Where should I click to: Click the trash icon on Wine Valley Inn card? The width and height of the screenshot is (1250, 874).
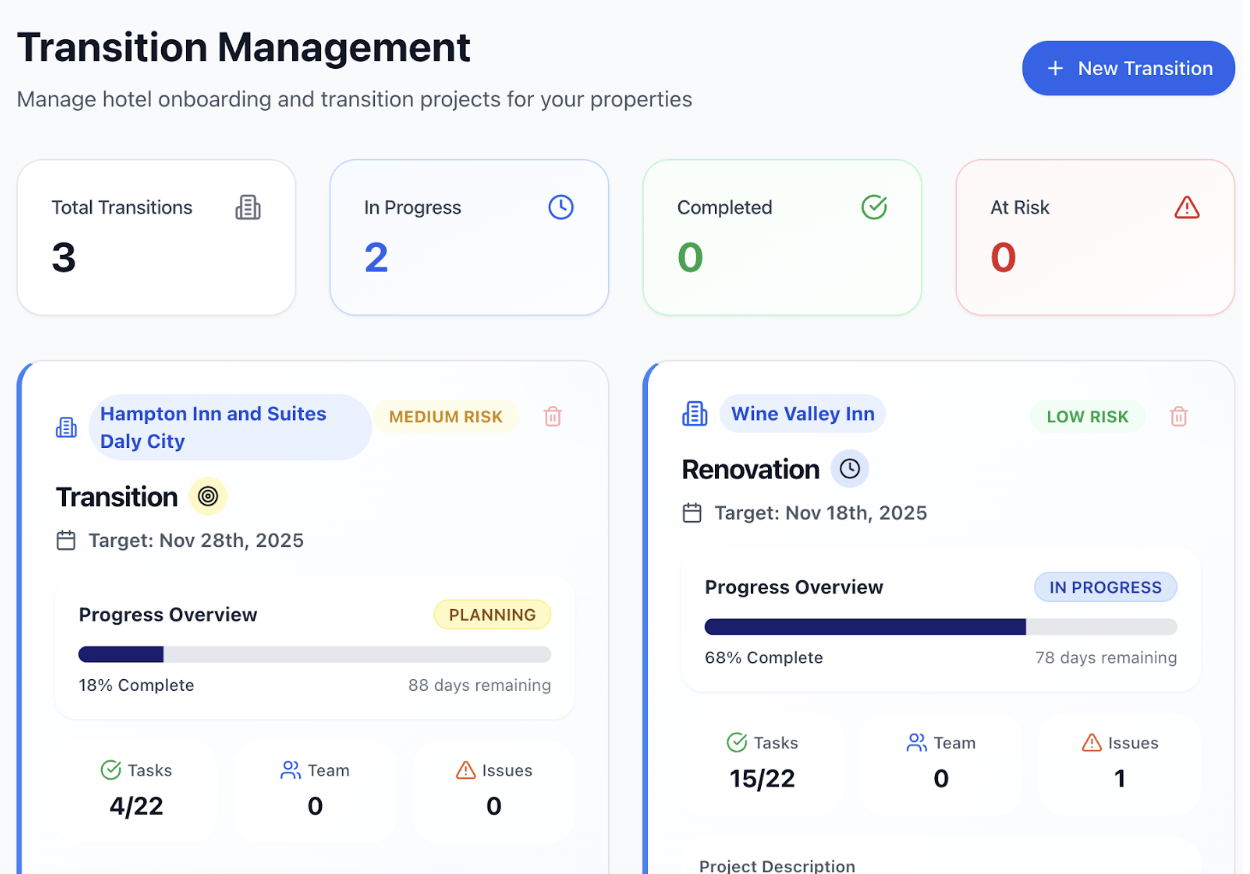1178,416
